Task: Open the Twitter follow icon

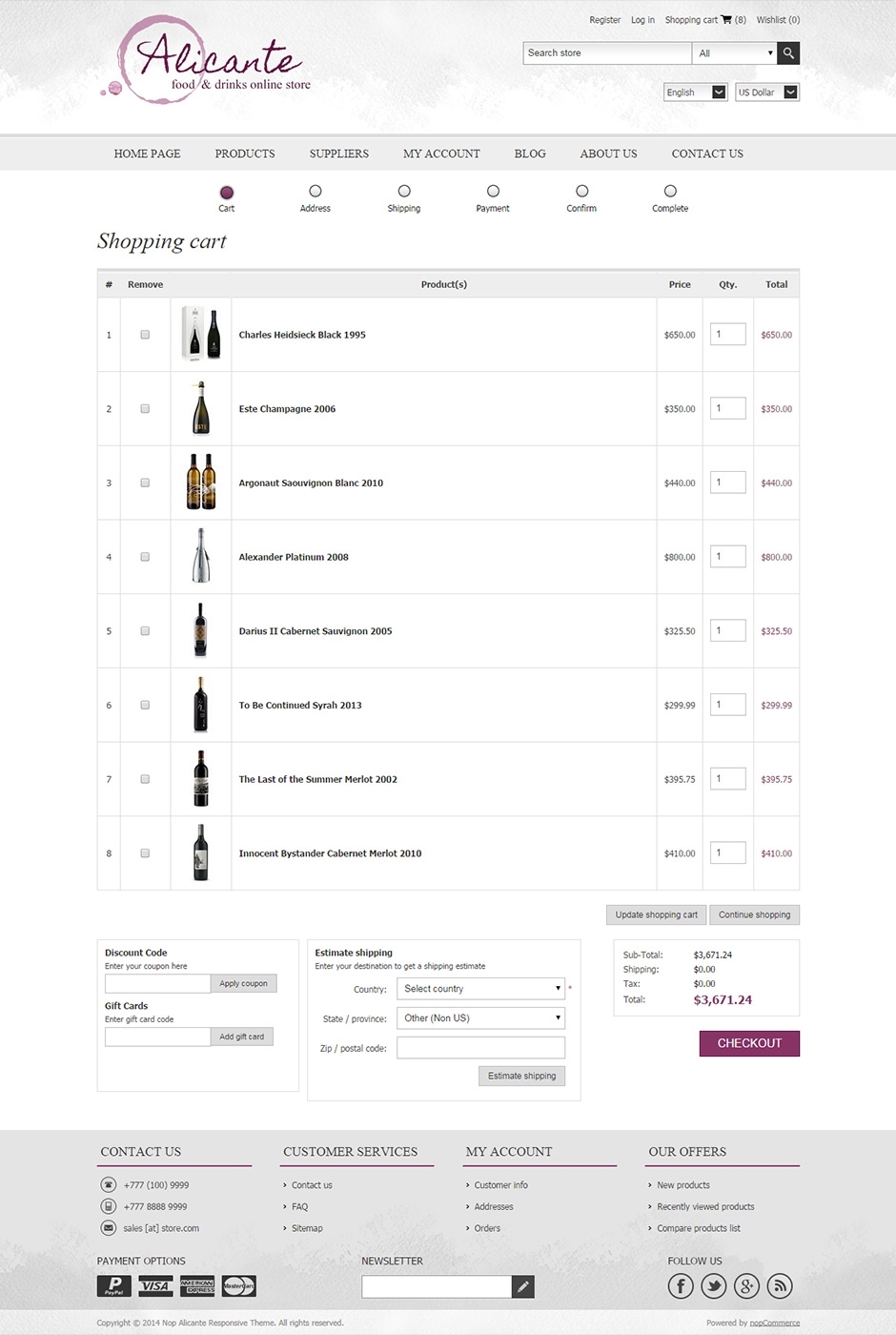Action: click(x=714, y=1286)
